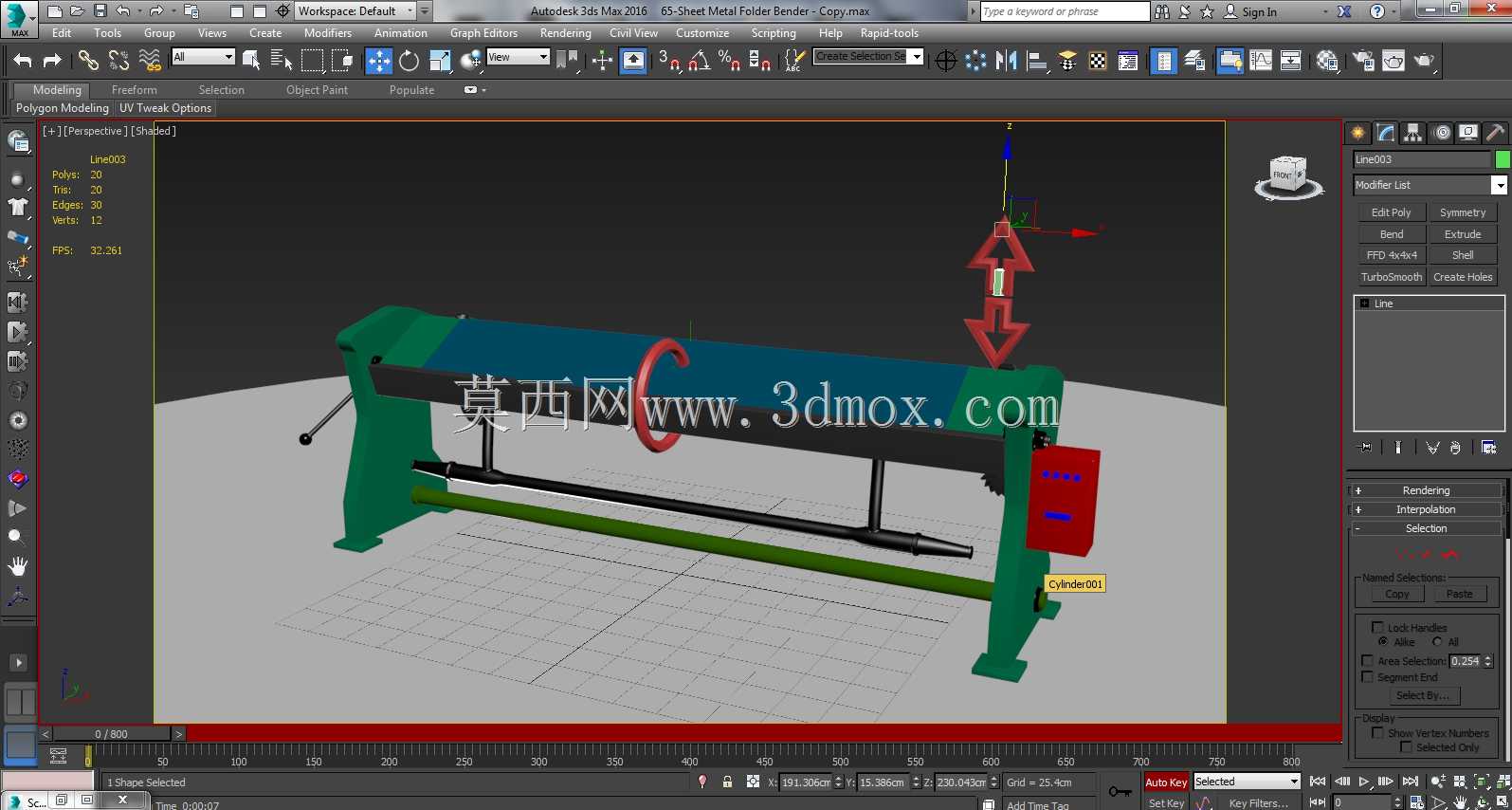Open the Curve Editor icon
This screenshot has width=1512, height=810.
click(1261, 61)
